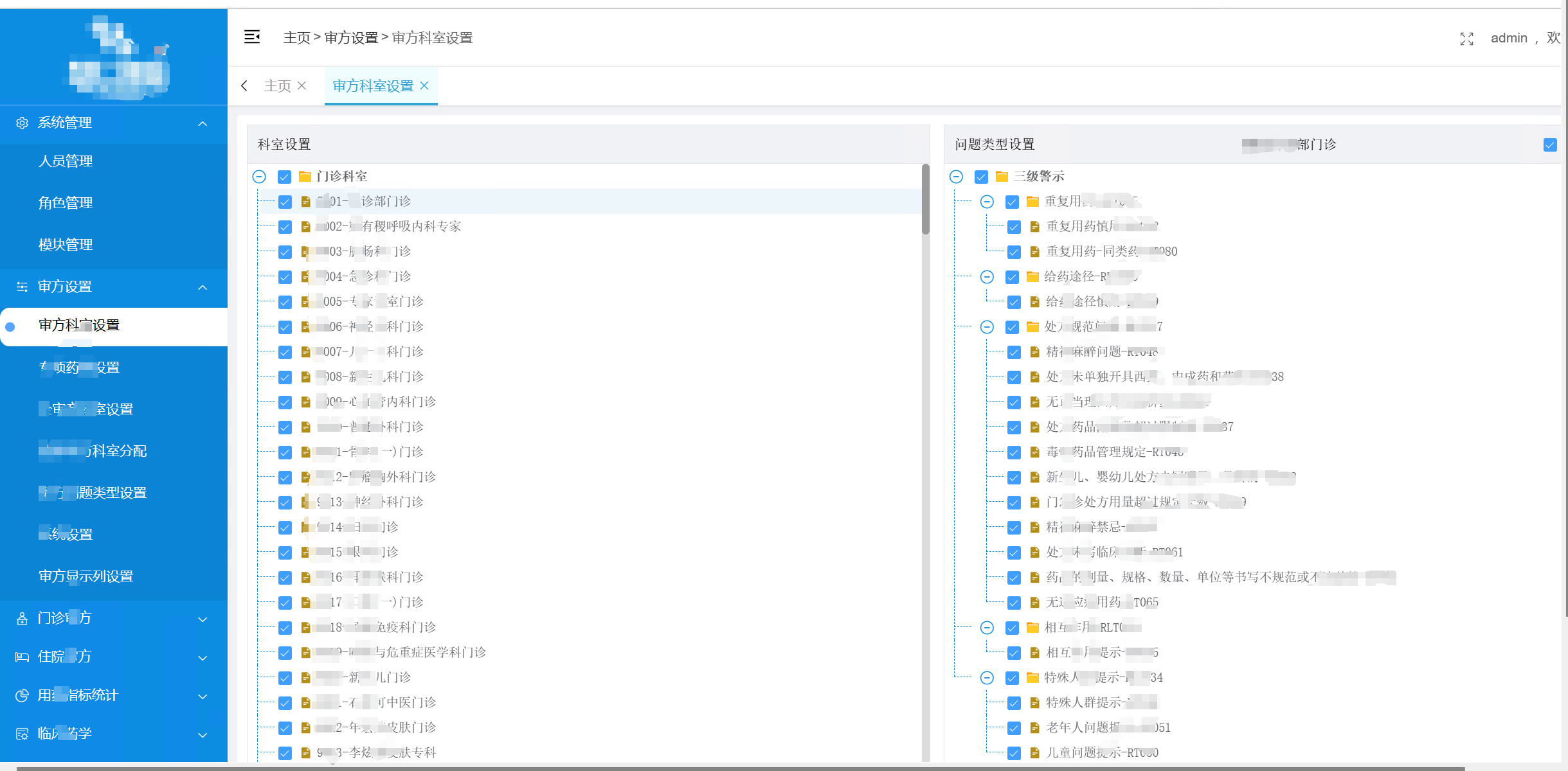
Task: Close the 审方科室设置 tab
Action: (424, 85)
